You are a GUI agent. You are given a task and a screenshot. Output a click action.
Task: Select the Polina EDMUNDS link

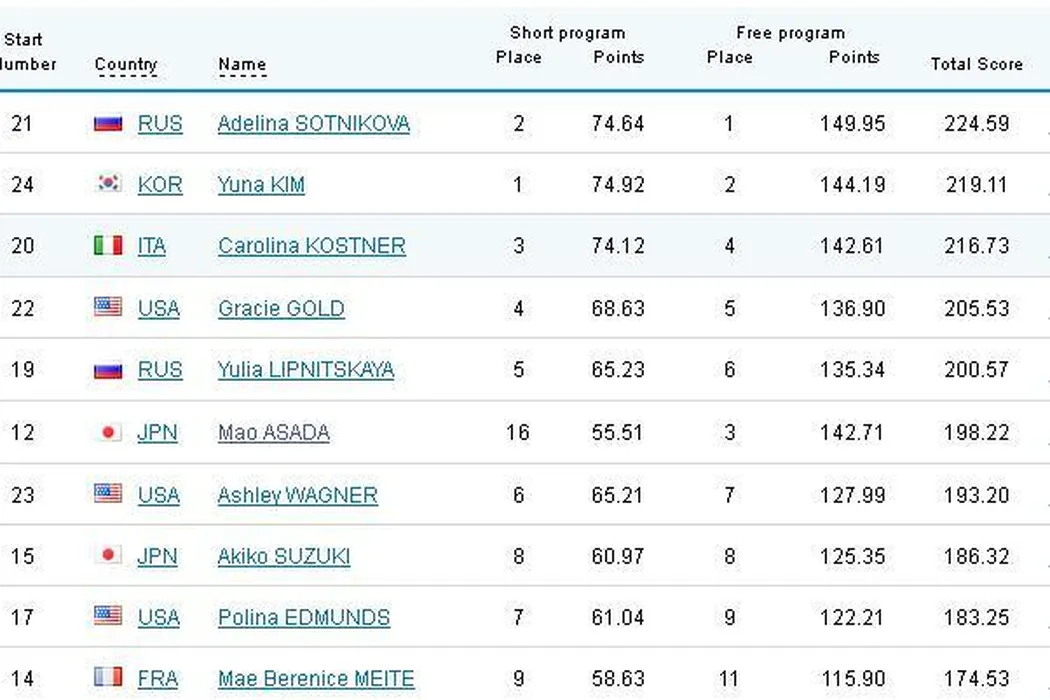[304, 618]
